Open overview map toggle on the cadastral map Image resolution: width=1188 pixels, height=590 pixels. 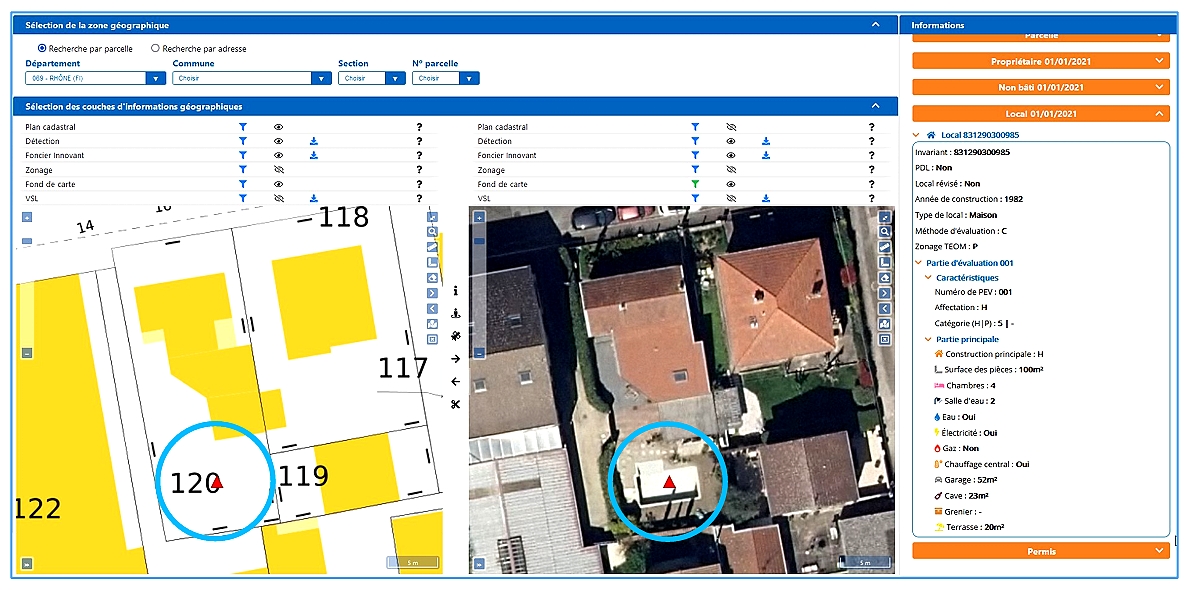pyautogui.click(x=27, y=563)
